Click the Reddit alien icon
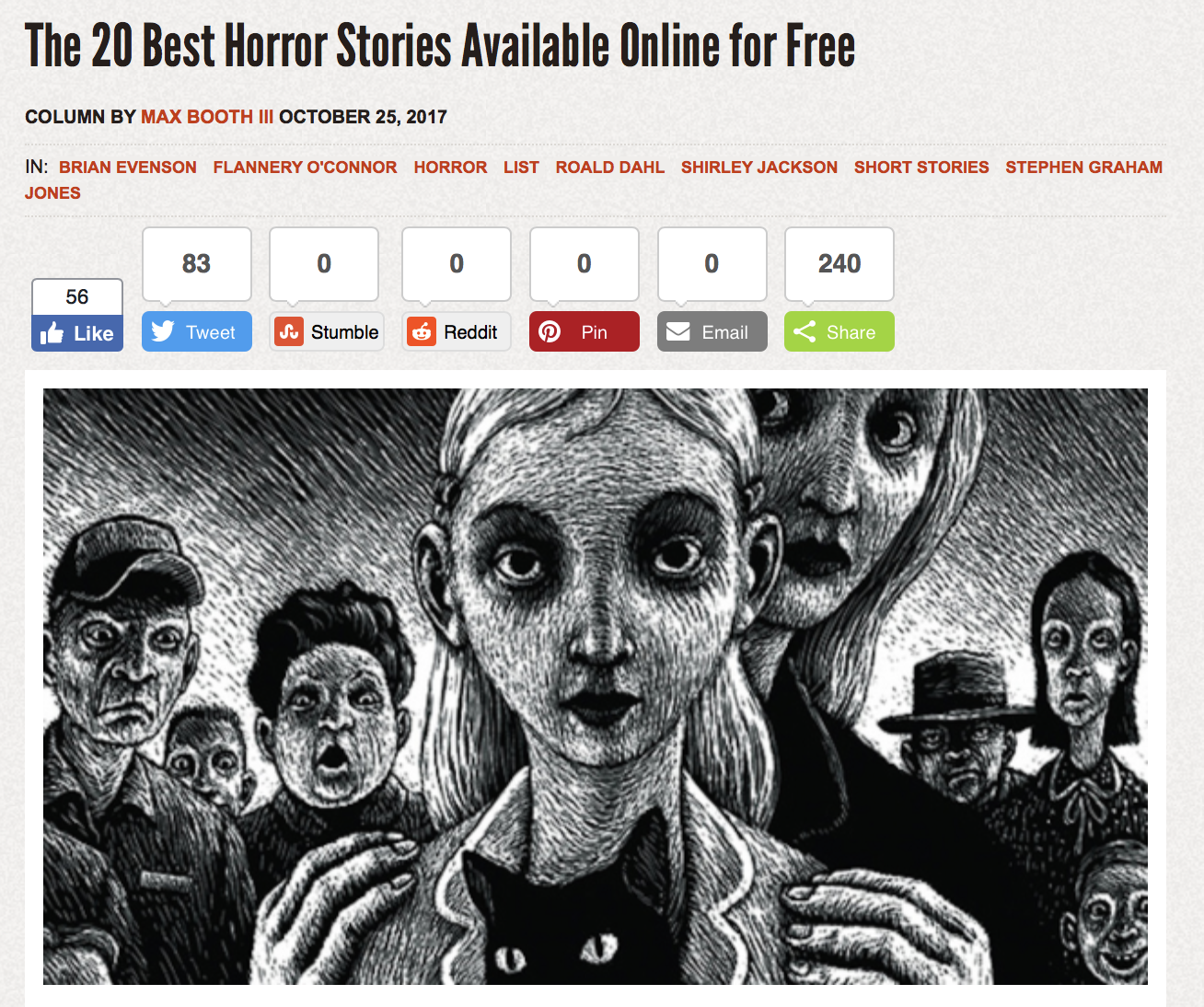 click(422, 331)
